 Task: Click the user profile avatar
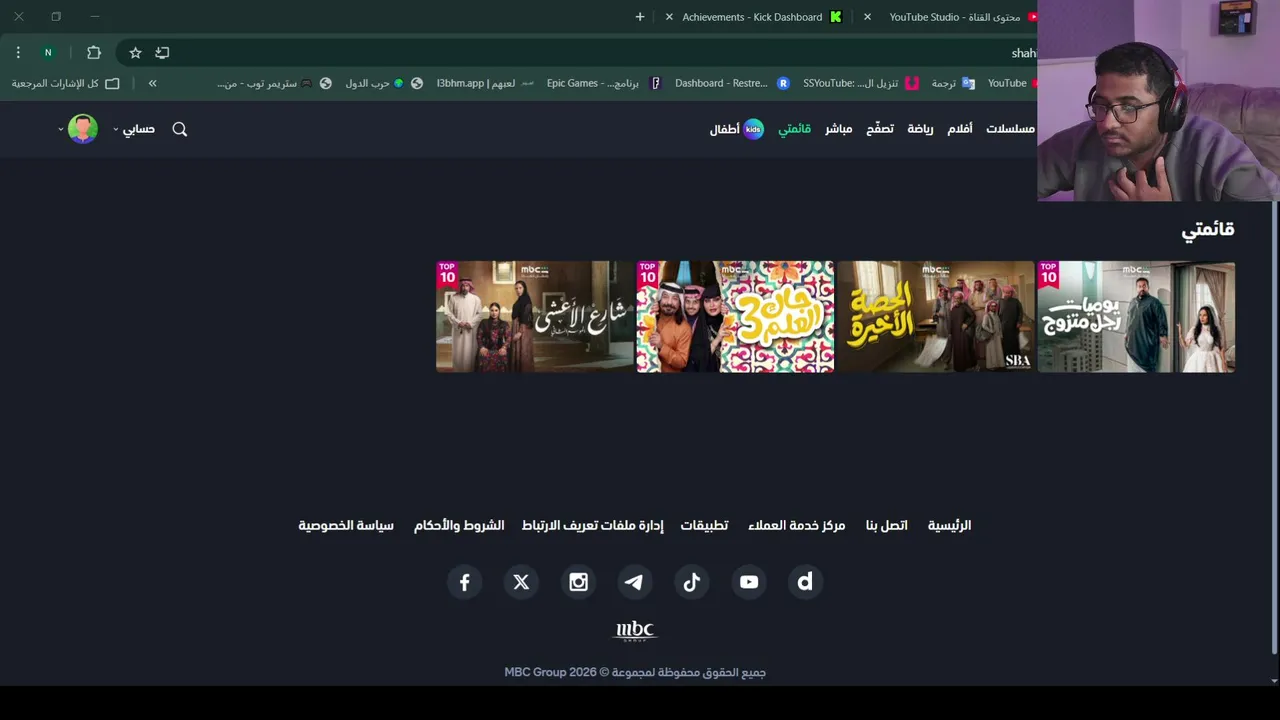coord(83,129)
